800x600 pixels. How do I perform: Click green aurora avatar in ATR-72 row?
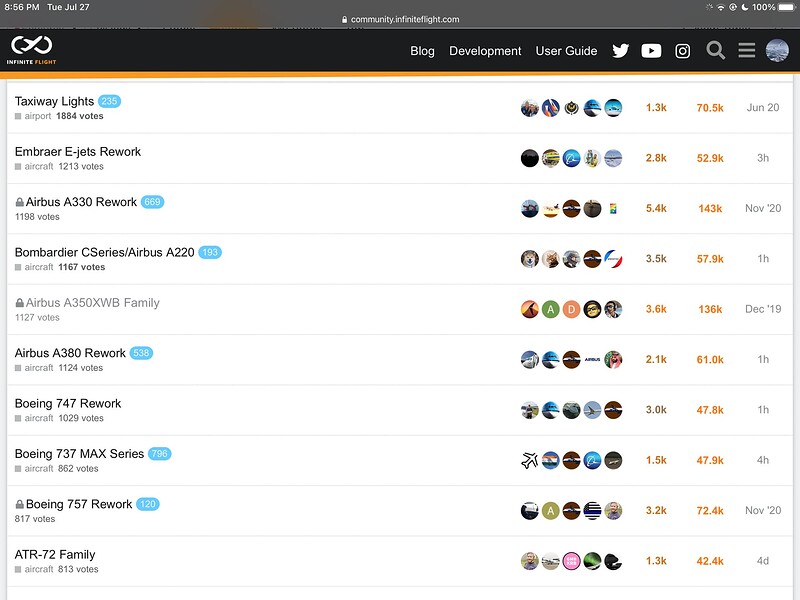pos(592,561)
